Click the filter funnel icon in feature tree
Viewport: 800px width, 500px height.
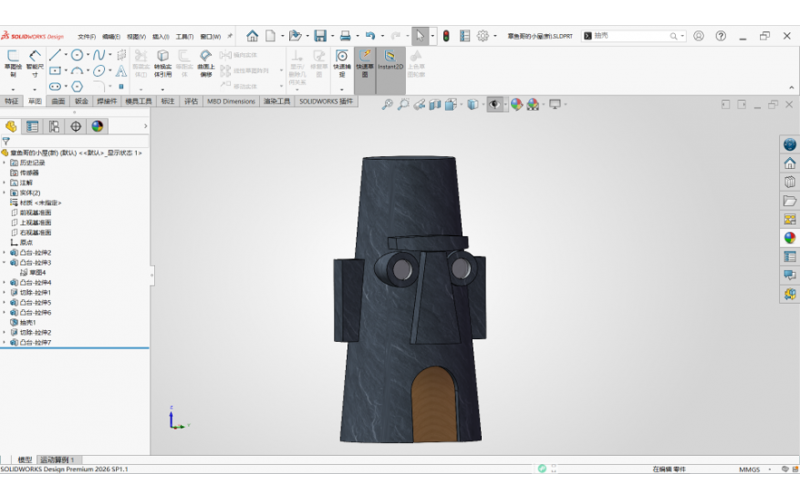(x=6, y=141)
